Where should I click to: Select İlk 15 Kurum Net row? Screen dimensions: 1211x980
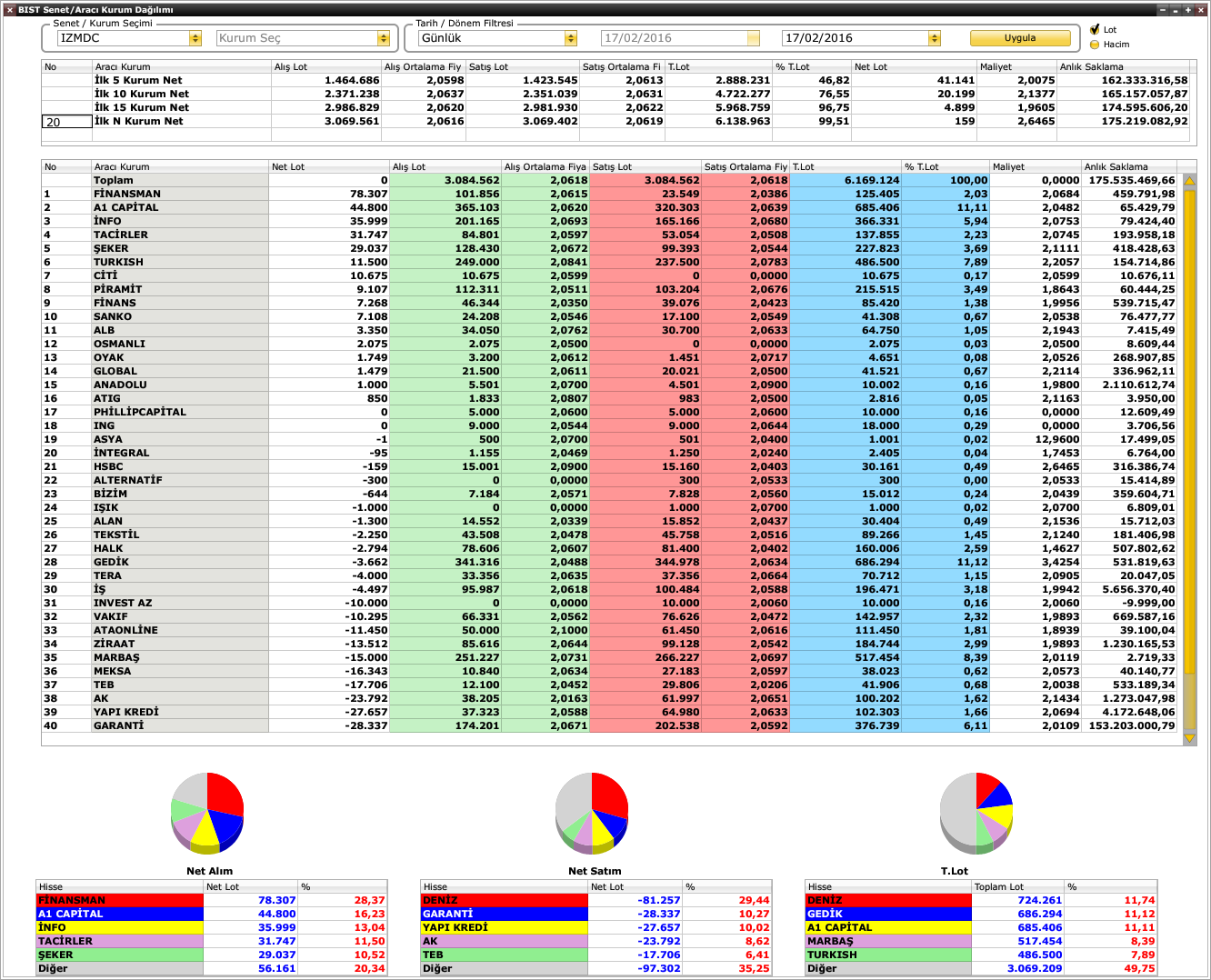click(x=615, y=107)
